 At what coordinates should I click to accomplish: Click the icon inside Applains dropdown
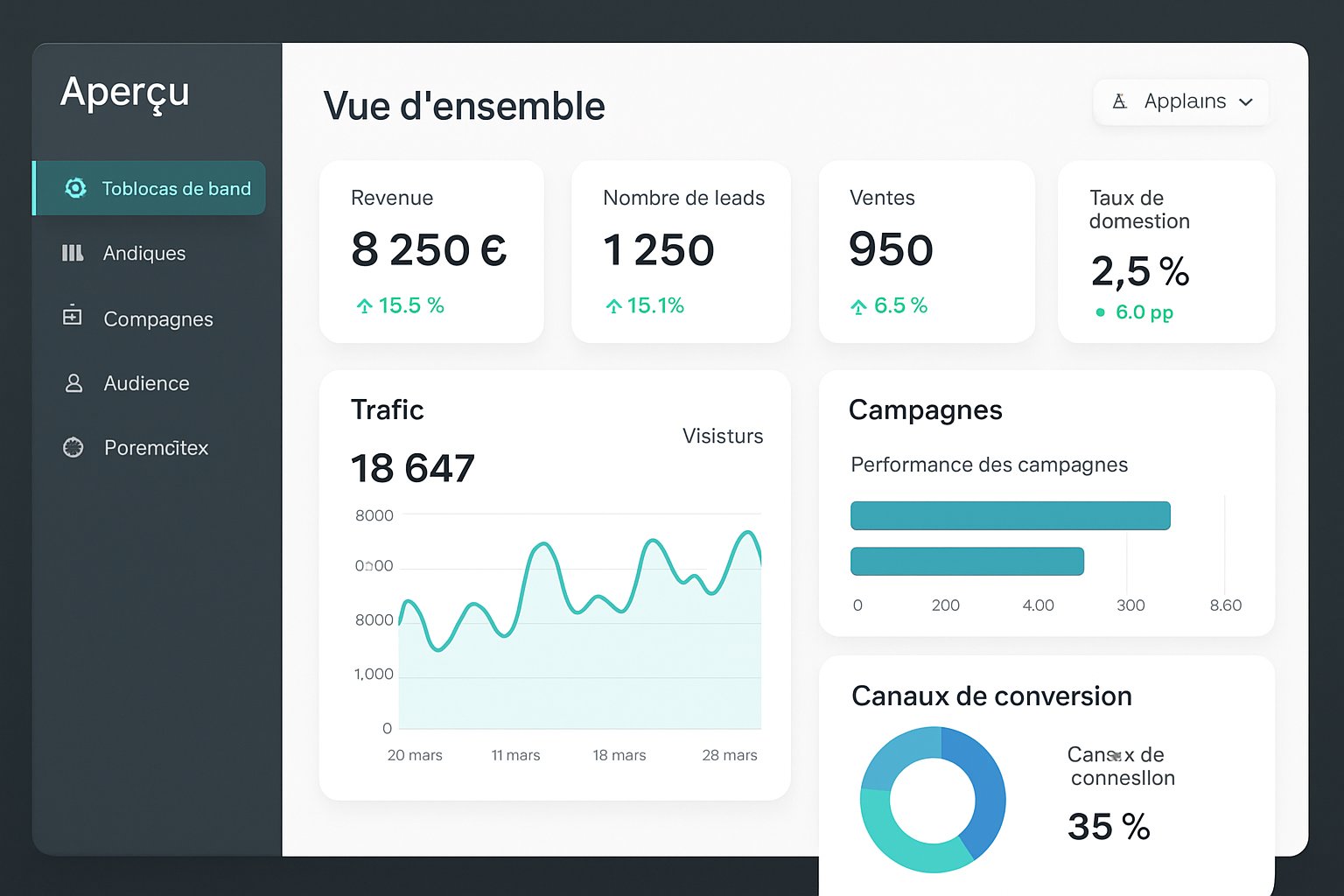1119,101
